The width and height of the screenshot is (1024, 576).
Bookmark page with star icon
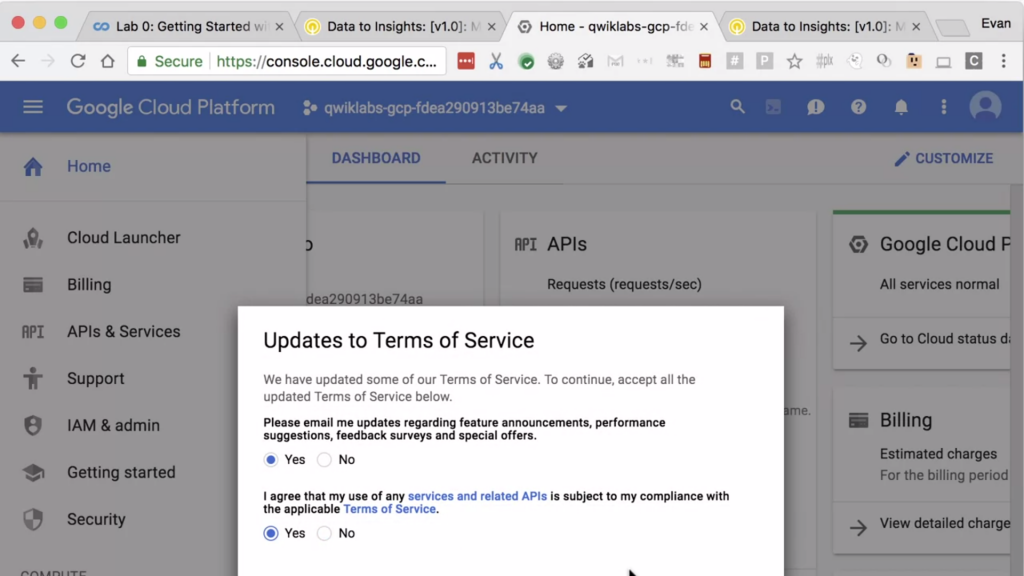tap(794, 61)
